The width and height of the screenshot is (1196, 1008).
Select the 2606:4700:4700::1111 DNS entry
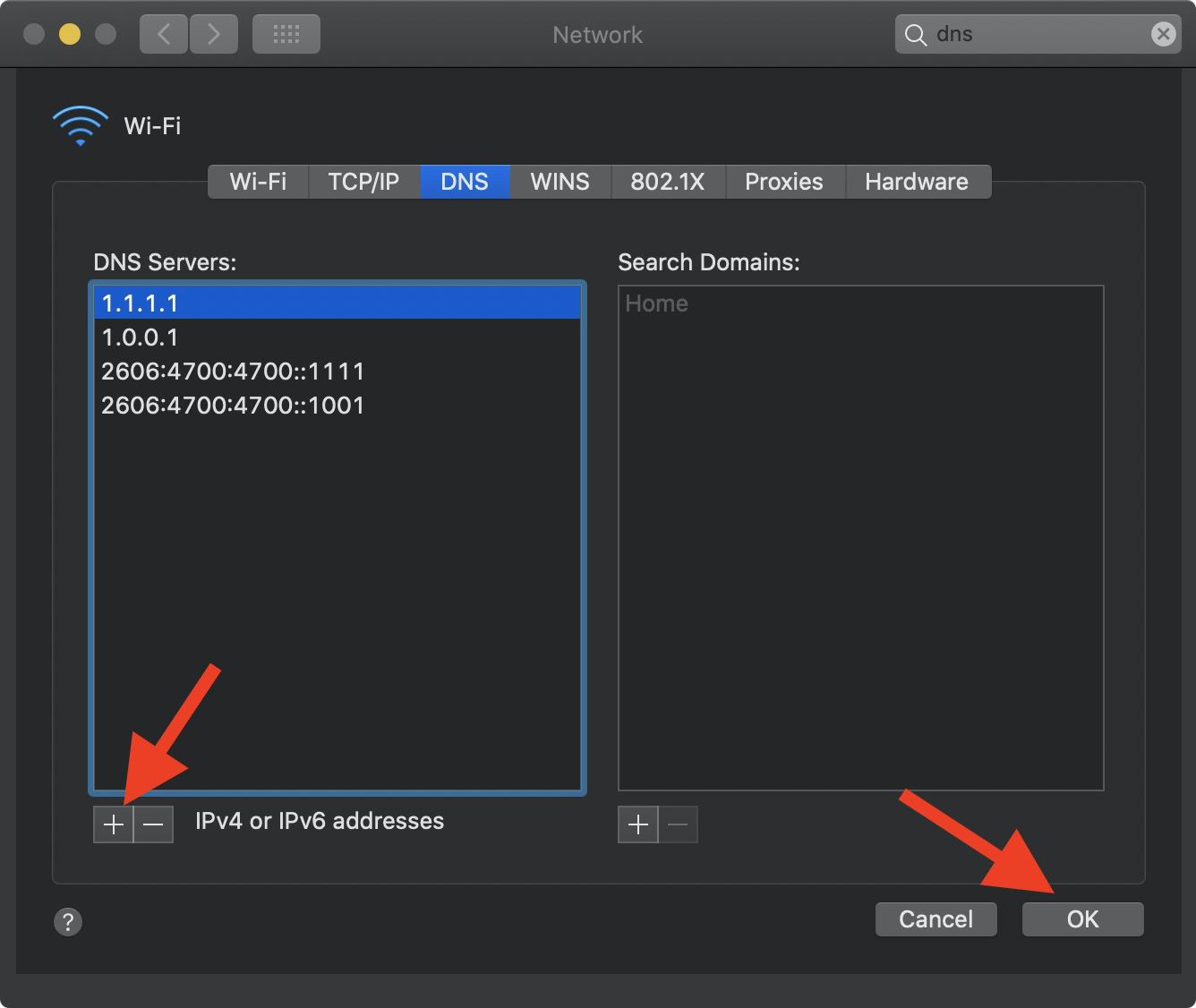232,372
